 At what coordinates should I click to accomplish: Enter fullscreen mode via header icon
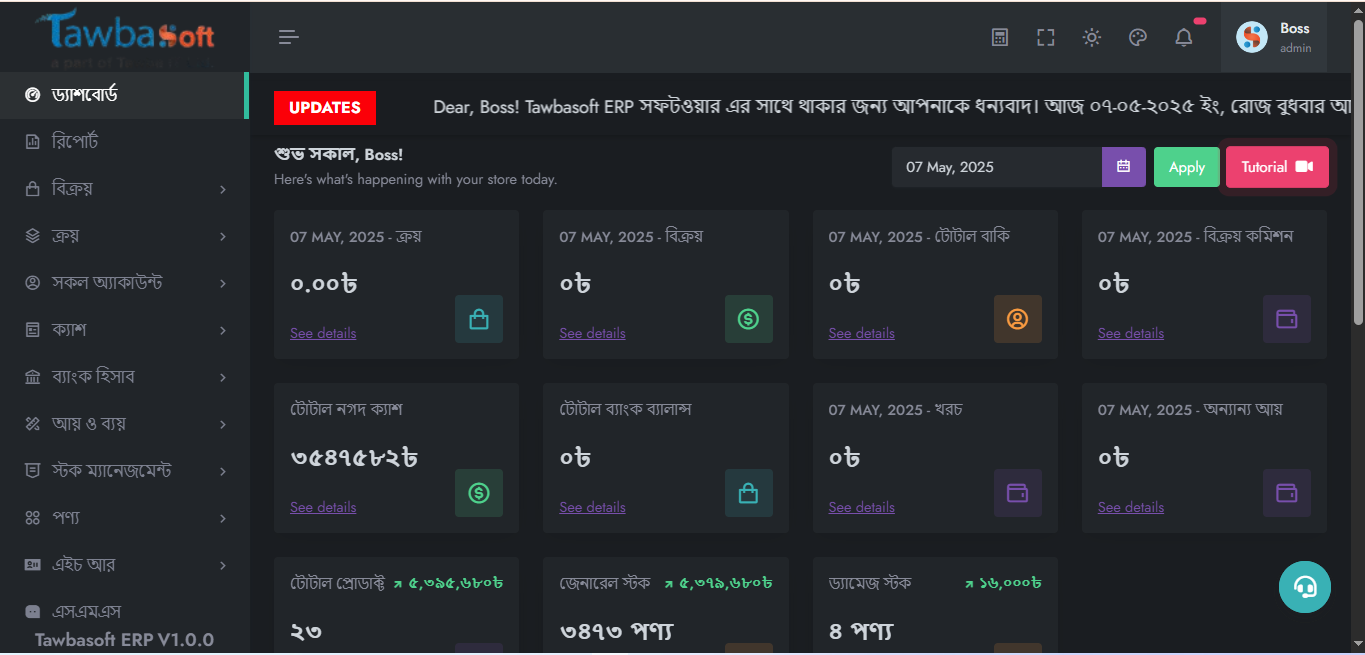[x=1046, y=38]
